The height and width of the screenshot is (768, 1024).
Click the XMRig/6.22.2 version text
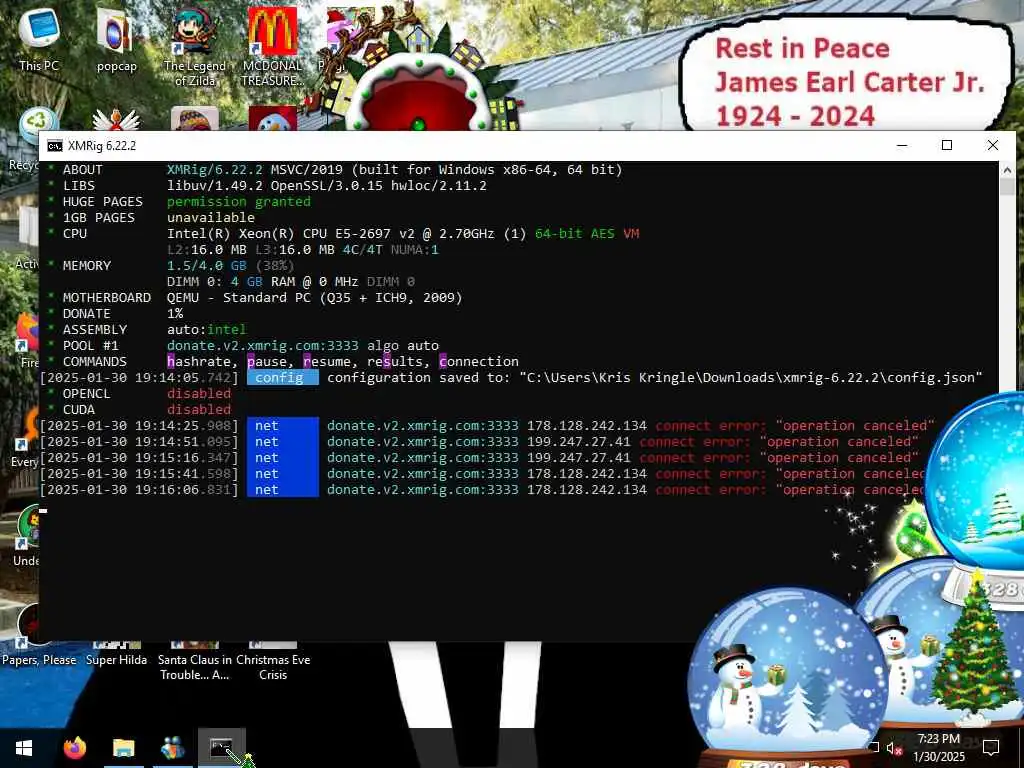coord(215,170)
